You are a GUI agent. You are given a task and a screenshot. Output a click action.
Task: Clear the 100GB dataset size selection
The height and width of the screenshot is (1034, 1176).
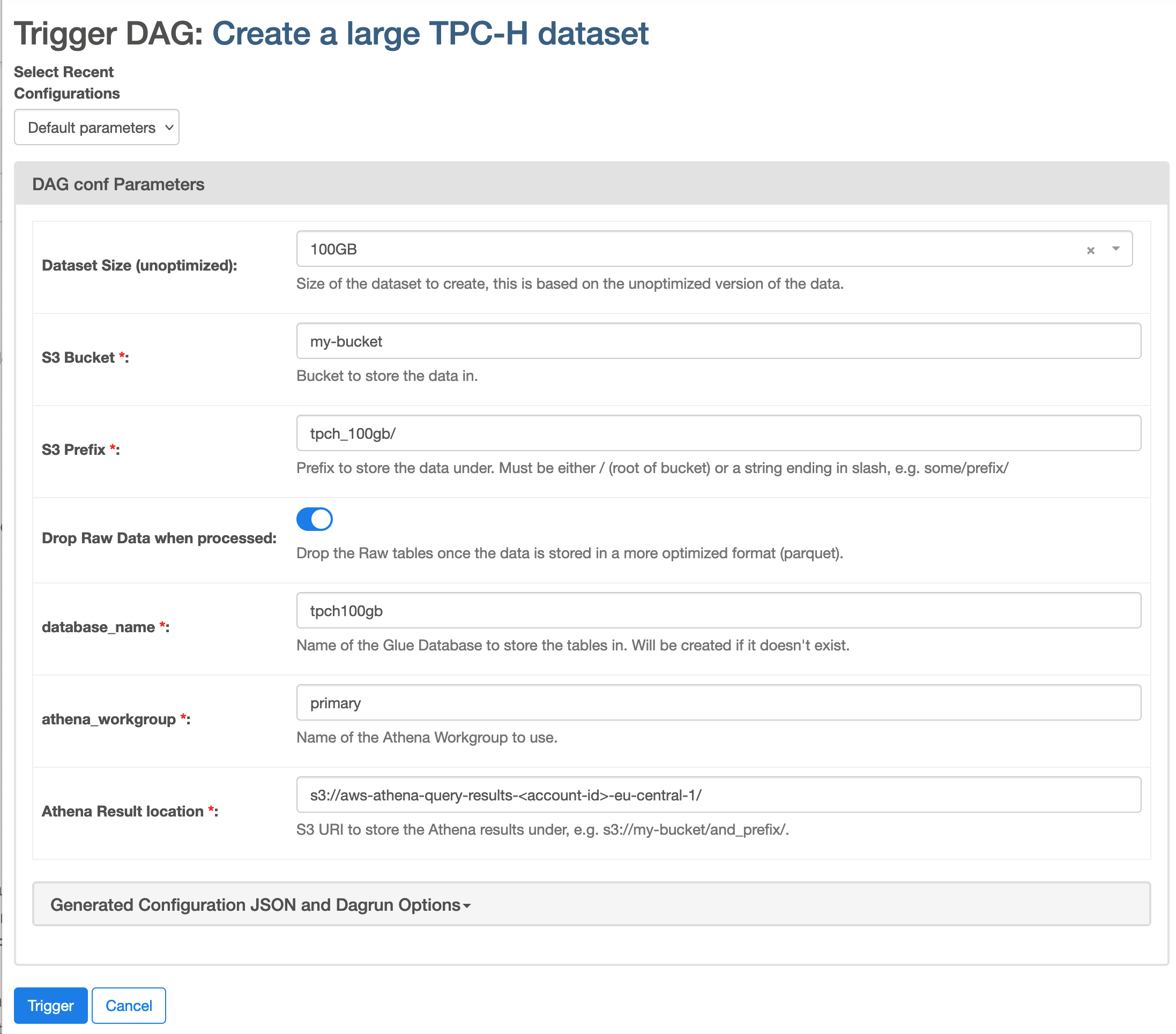1090,250
